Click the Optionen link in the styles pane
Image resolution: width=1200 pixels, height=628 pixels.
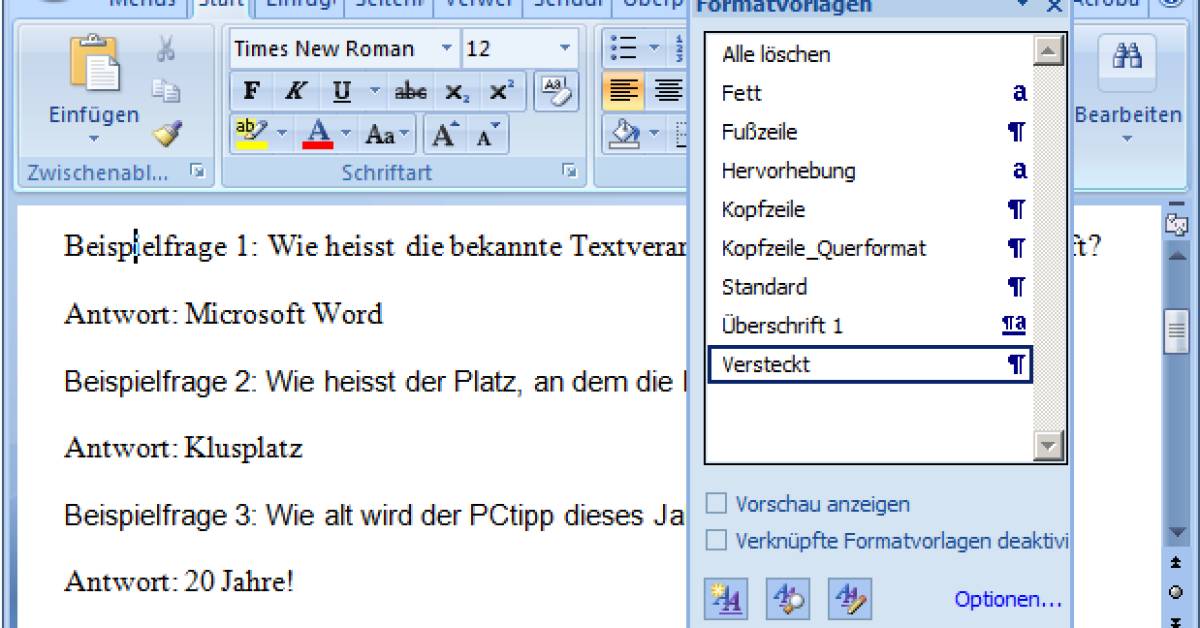[1008, 598]
